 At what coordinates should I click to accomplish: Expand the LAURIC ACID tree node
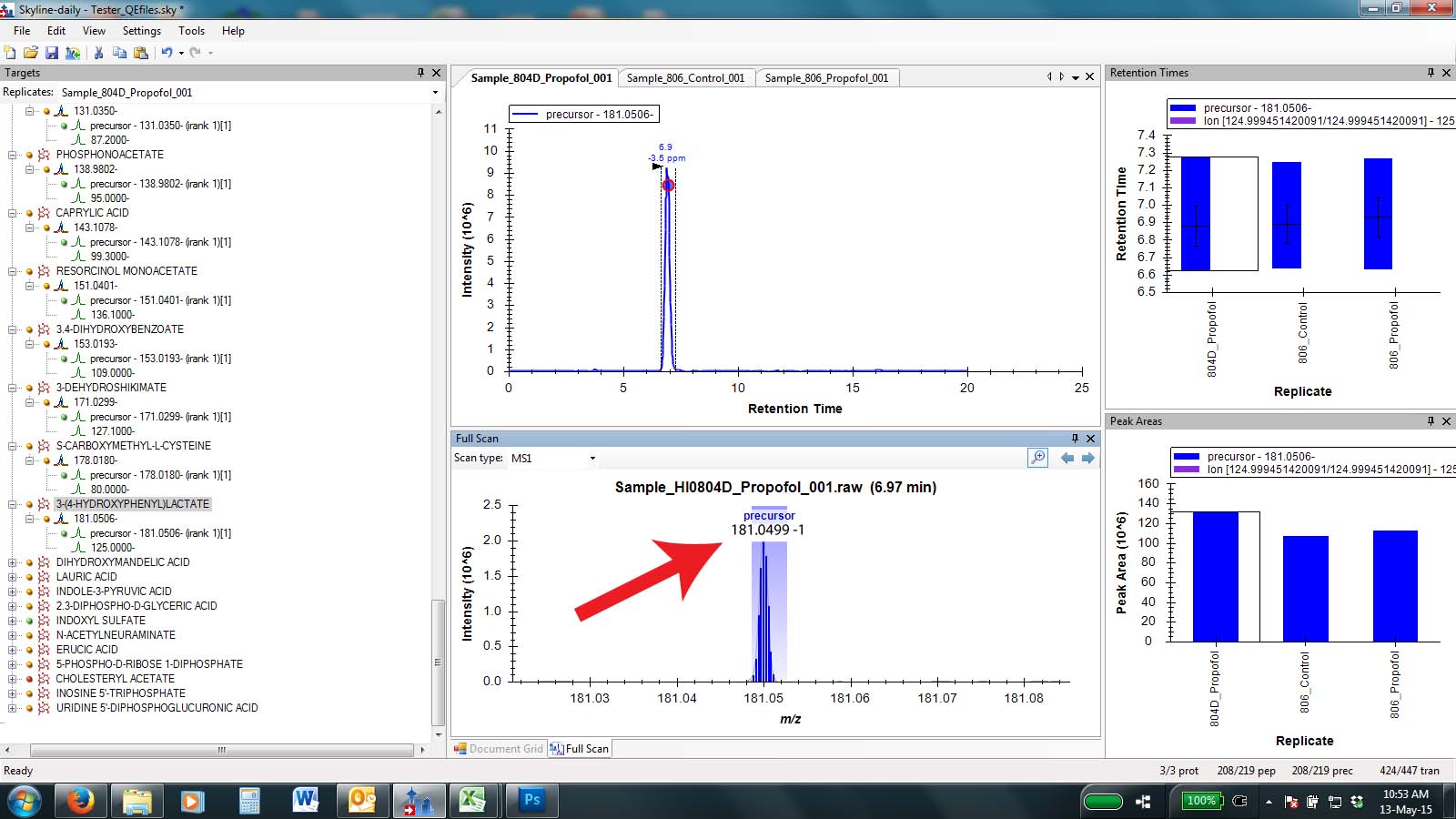pos(13,577)
